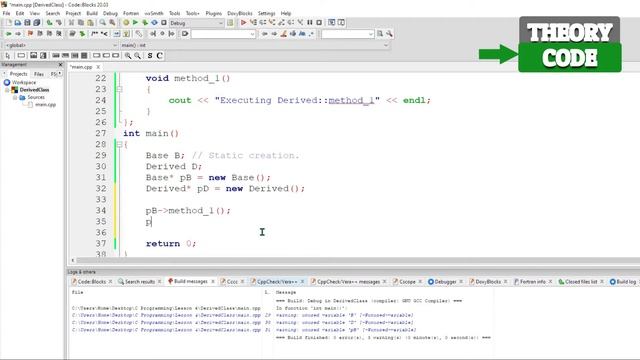Collapse code fold marker at line 23

(x=120, y=89)
